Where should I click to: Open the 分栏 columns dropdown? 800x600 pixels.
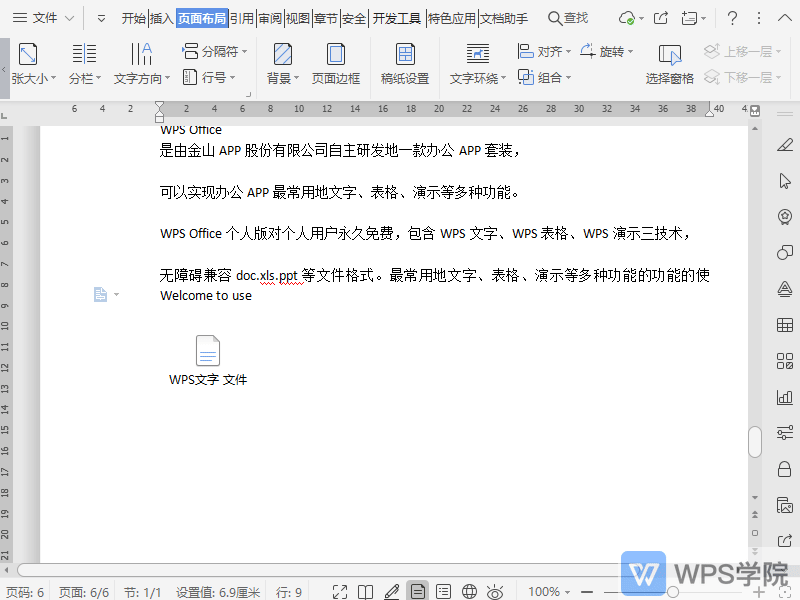point(85,79)
